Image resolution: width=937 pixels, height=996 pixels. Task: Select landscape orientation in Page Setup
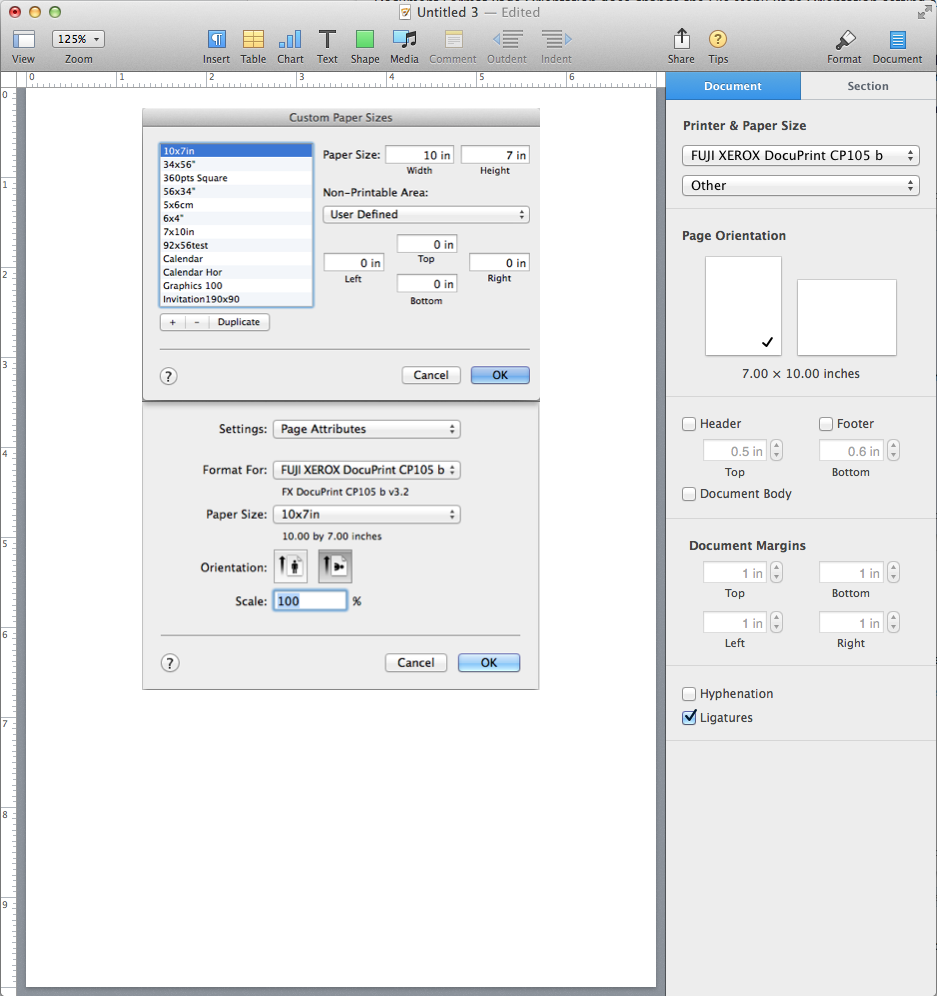coord(335,566)
